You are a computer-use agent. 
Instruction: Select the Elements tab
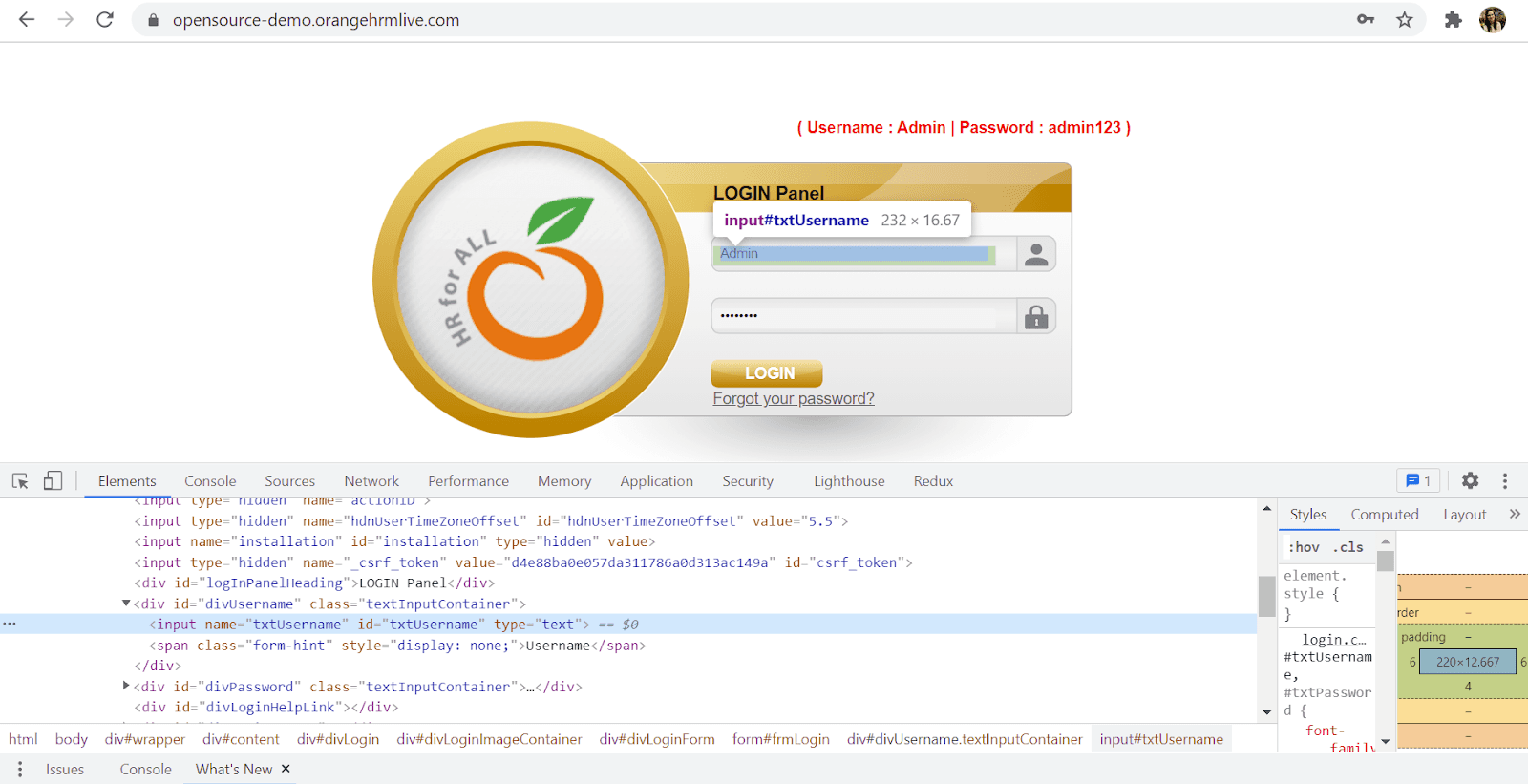click(127, 481)
